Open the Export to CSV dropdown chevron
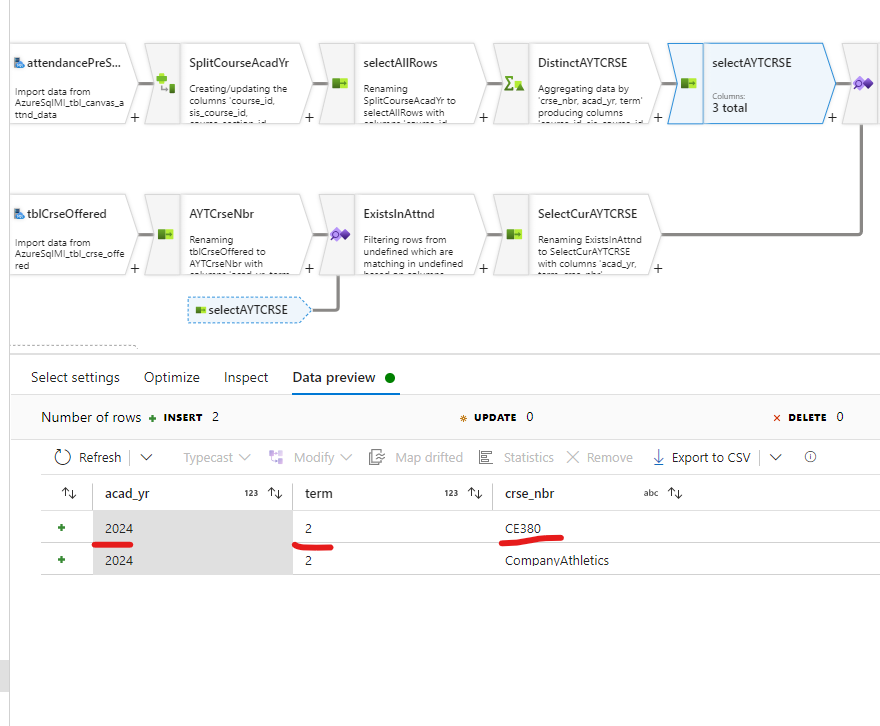Screen dimensions: 880x726 tap(775, 457)
